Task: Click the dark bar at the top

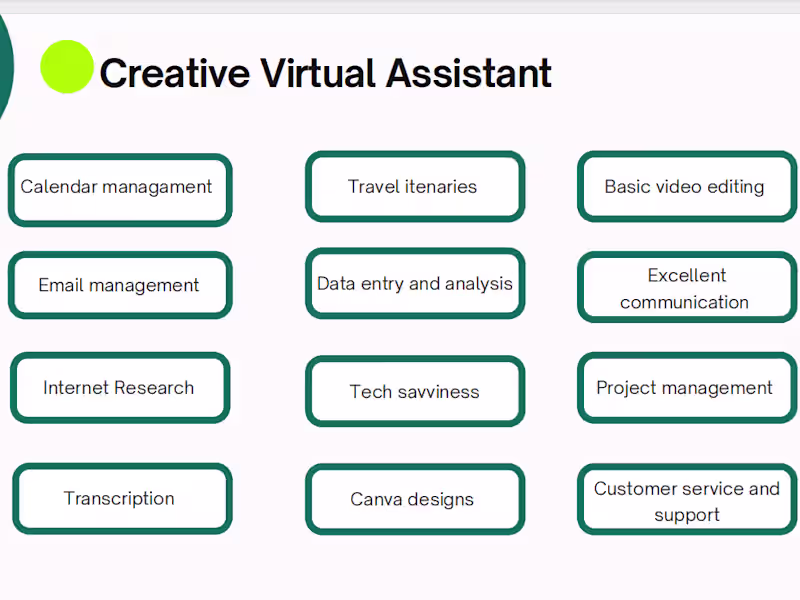Action: [x=400, y=5]
